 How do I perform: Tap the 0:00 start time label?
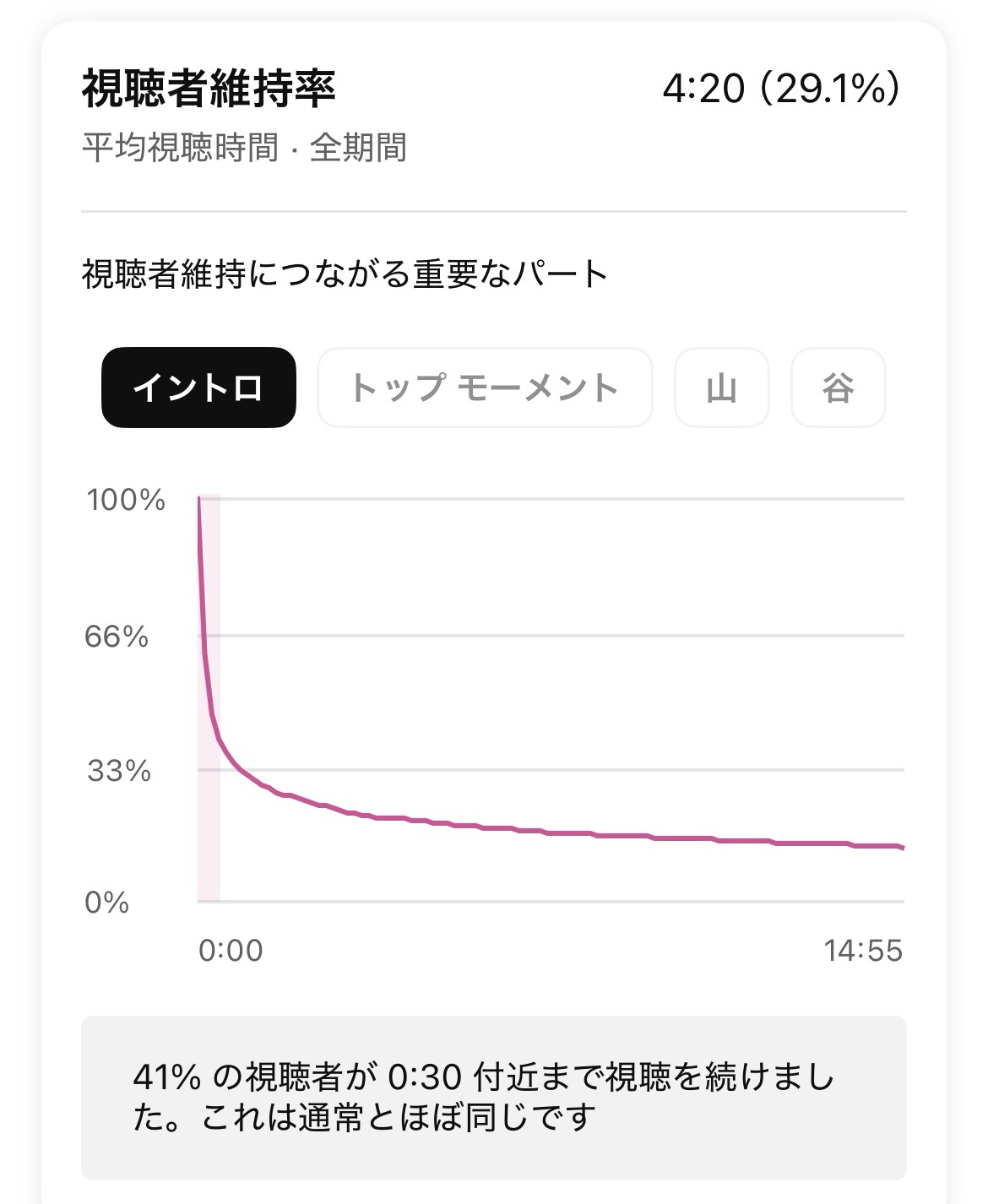pyautogui.click(x=231, y=951)
